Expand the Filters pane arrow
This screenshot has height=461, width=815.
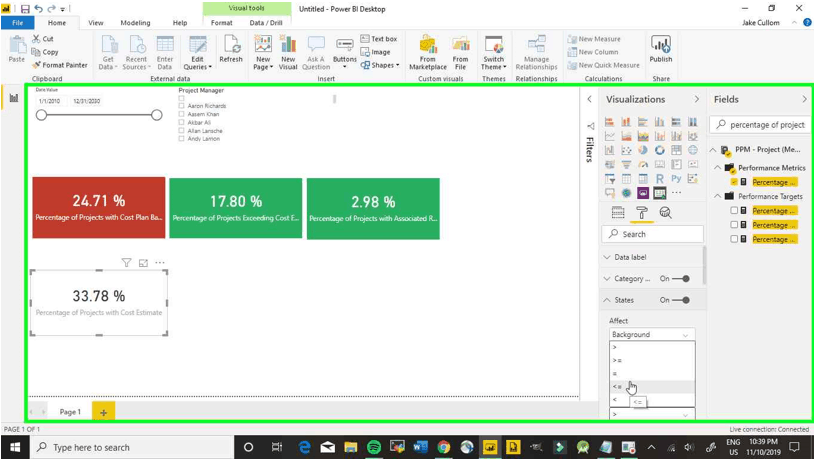589,99
